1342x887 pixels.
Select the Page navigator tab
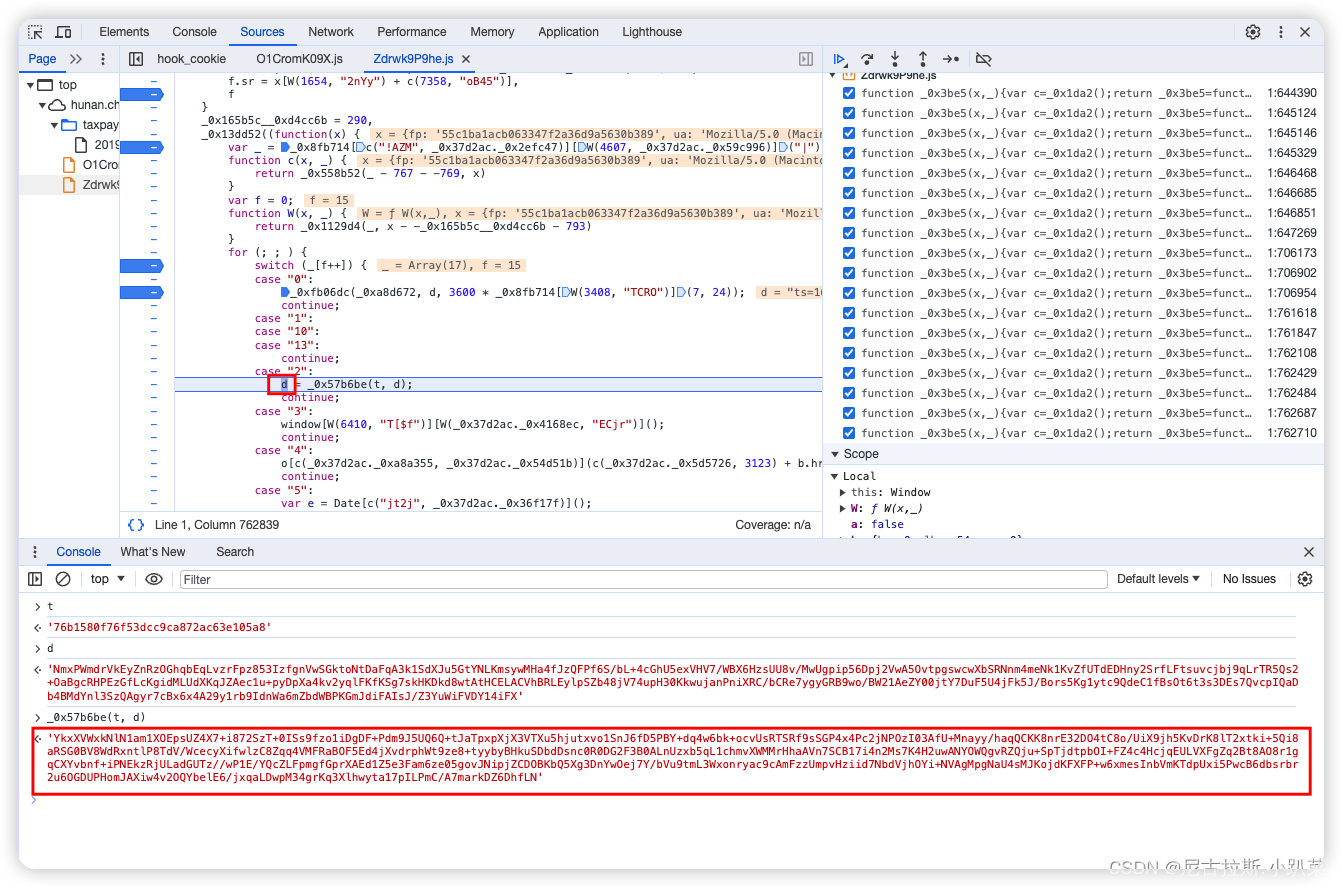pyautogui.click(x=42, y=59)
